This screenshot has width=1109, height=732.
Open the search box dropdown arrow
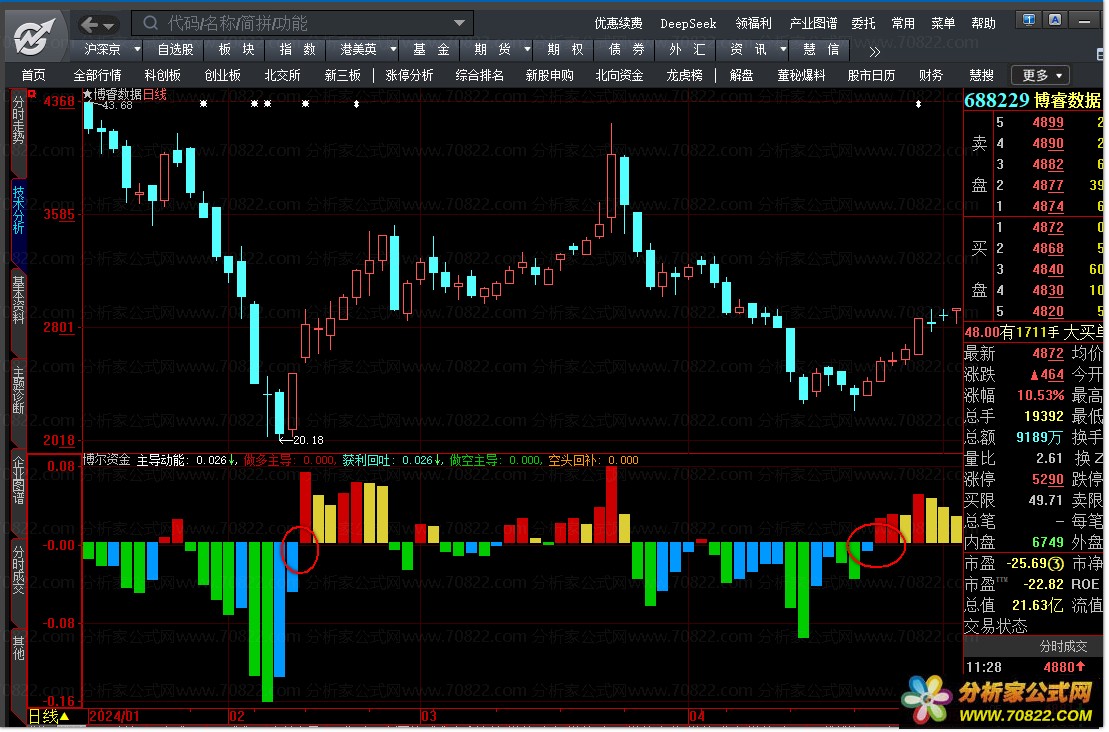pyautogui.click(x=460, y=23)
